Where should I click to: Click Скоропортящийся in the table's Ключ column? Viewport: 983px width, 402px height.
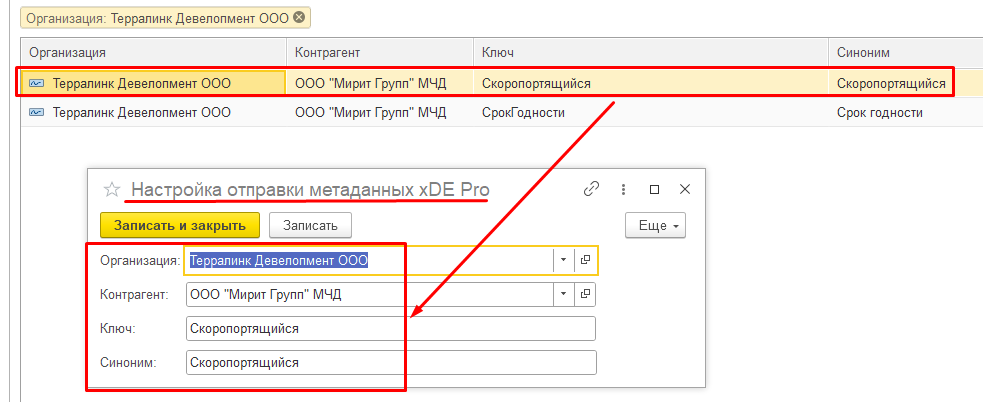click(x=651, y=83)
